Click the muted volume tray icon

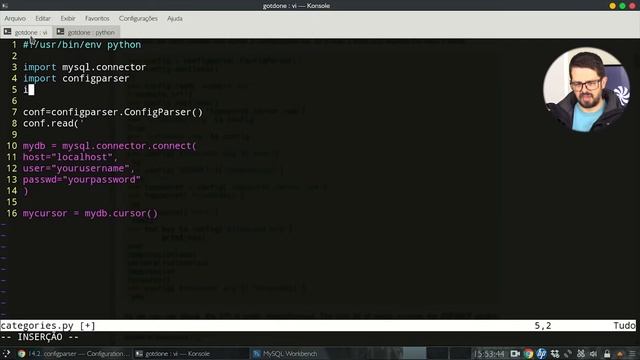[x=594, y=353]
